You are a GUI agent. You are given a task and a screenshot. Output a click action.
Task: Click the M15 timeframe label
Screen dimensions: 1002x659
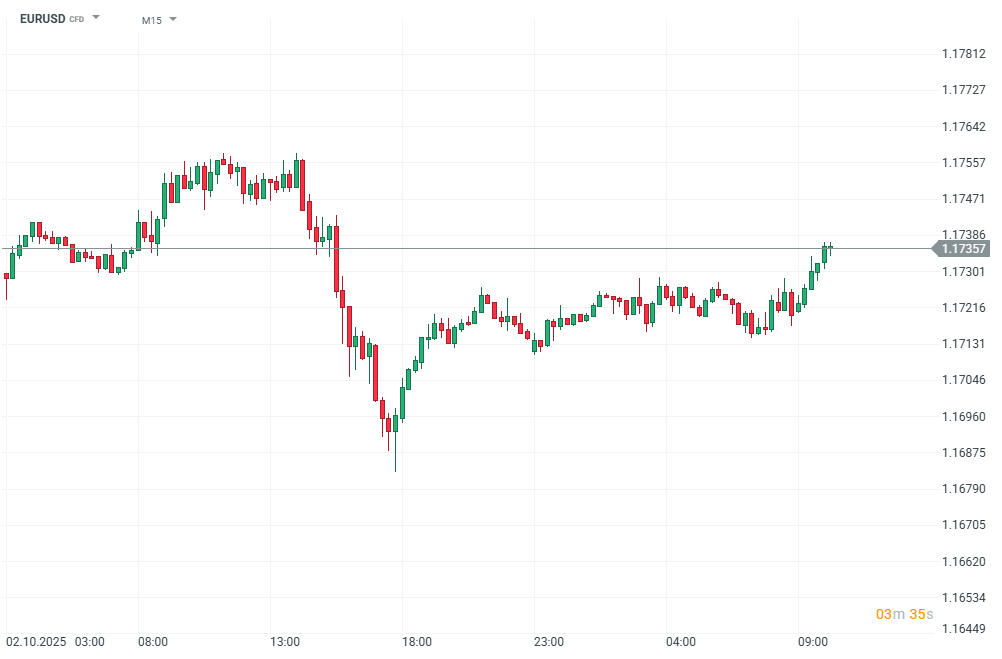[x=151, y=20]
